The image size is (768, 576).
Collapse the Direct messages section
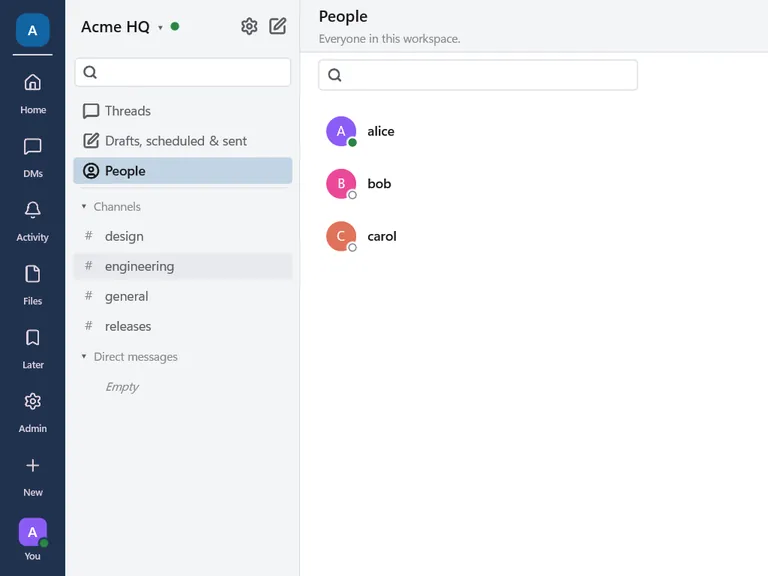point(84,357)
